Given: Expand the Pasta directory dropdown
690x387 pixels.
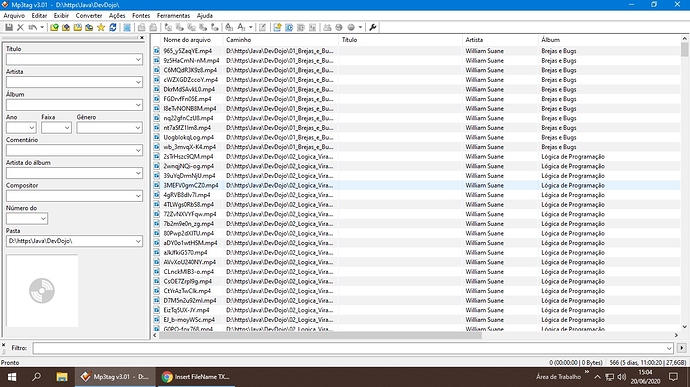Looking at the screenshot, I should (x=138, y=241).
